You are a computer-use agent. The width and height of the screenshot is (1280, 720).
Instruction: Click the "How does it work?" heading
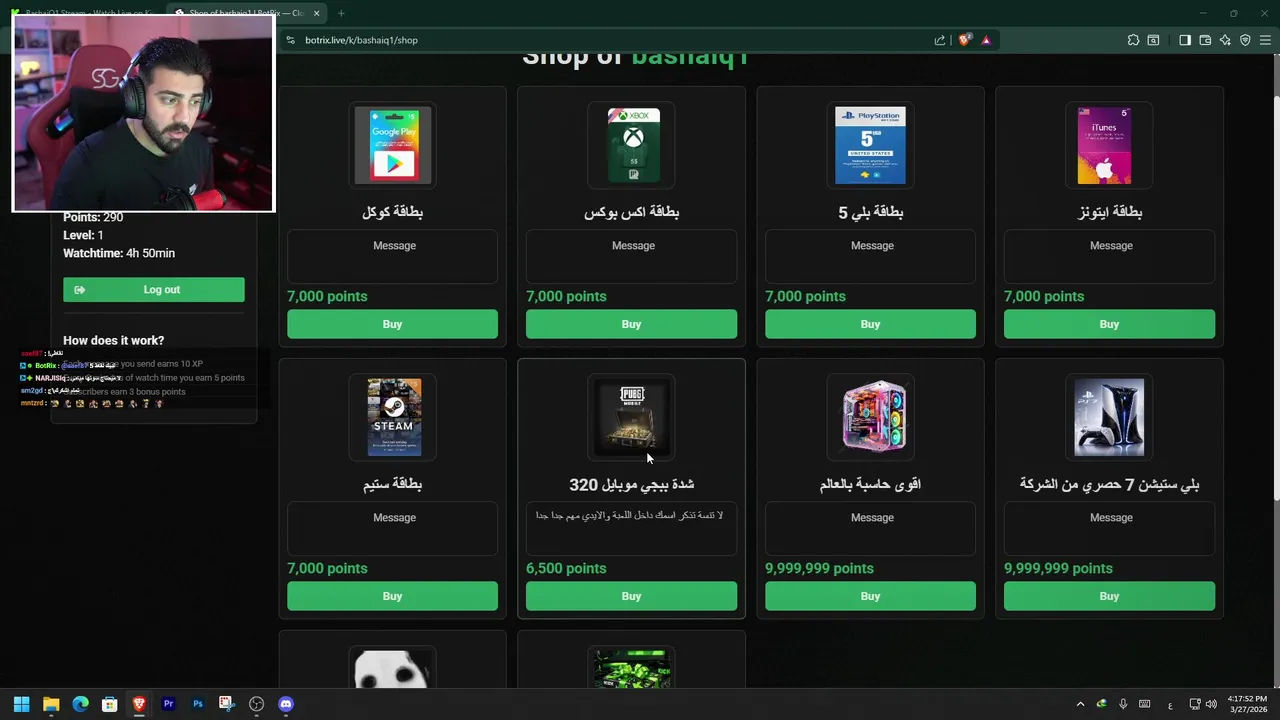113,340
